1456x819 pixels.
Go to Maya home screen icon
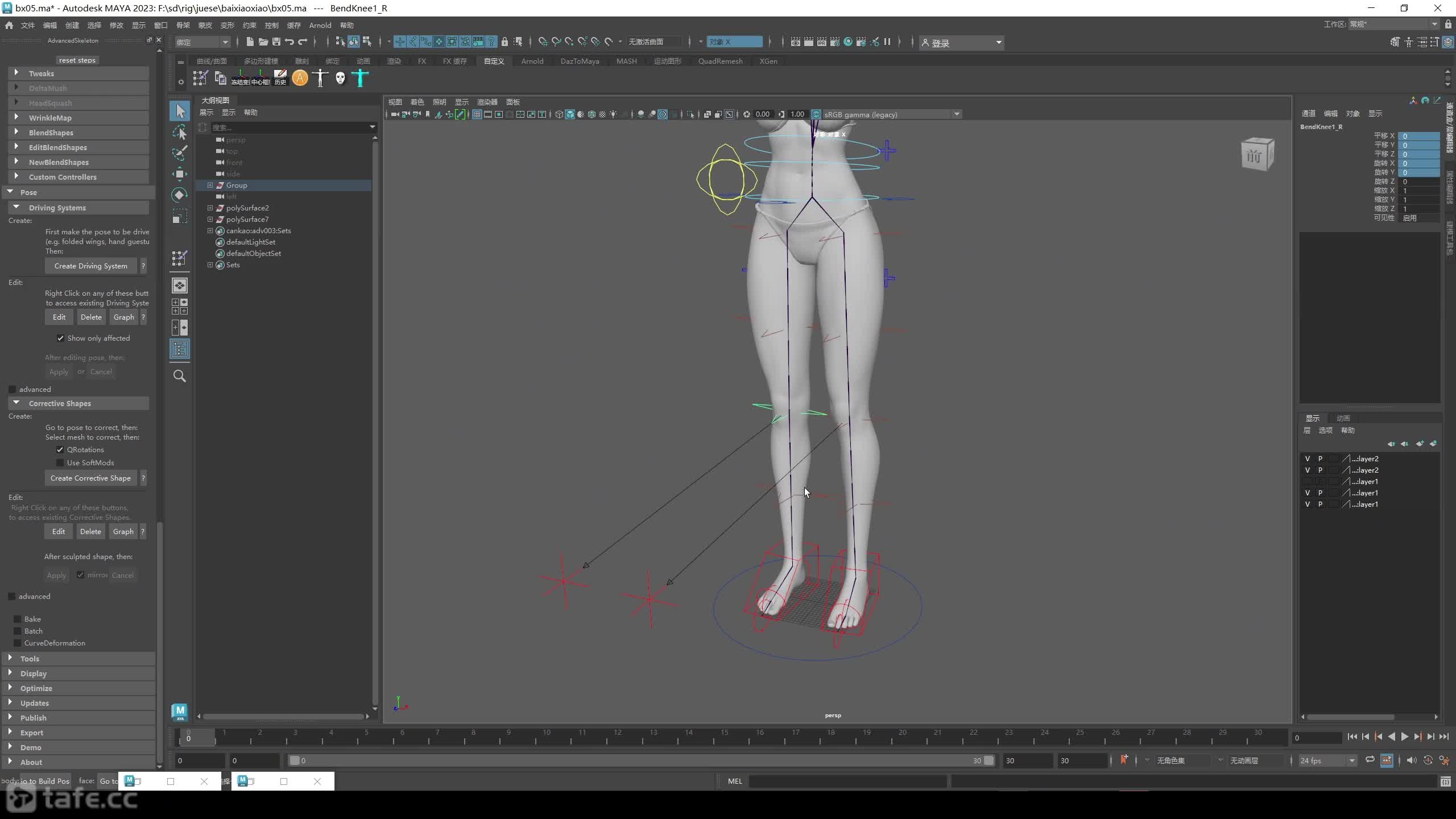point(9,25)
